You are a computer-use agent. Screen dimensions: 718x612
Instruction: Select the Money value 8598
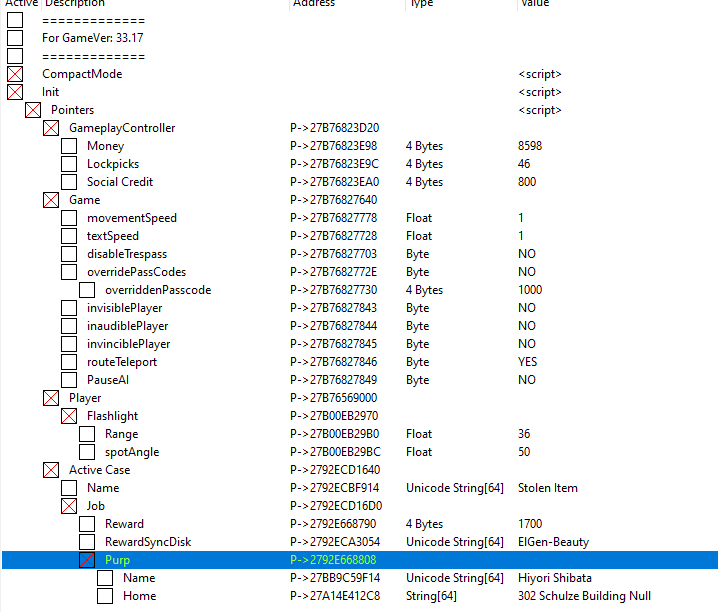coord(530,146)
